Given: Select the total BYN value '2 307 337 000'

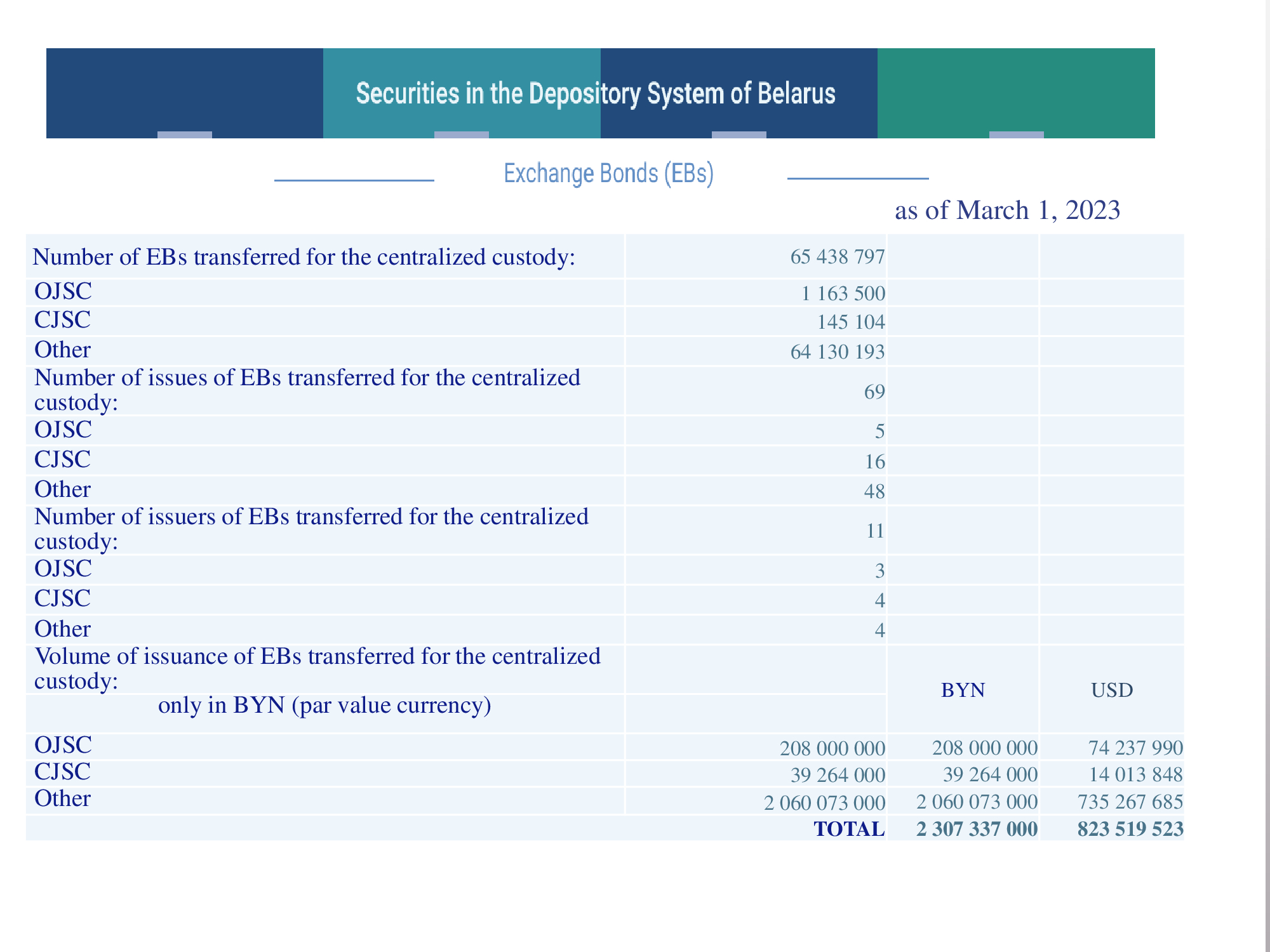Looking at the screenshot, I should (977, 830).
